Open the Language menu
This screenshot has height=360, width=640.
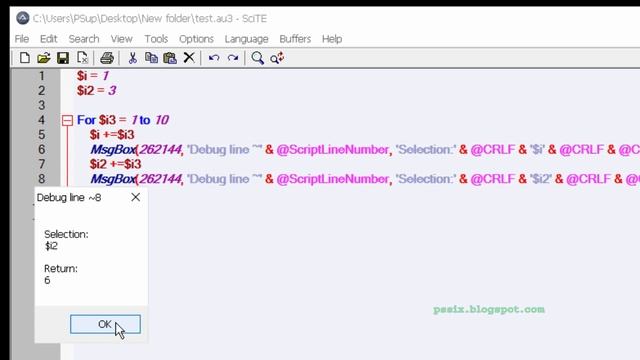(247, 39)
